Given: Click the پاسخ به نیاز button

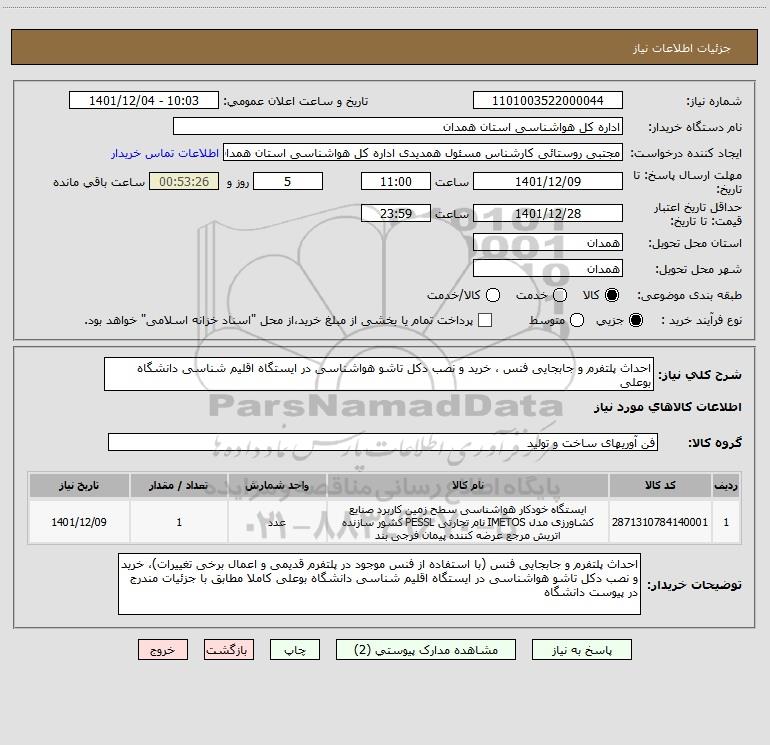Looking at the screenshot, I should tap(581, 650).
